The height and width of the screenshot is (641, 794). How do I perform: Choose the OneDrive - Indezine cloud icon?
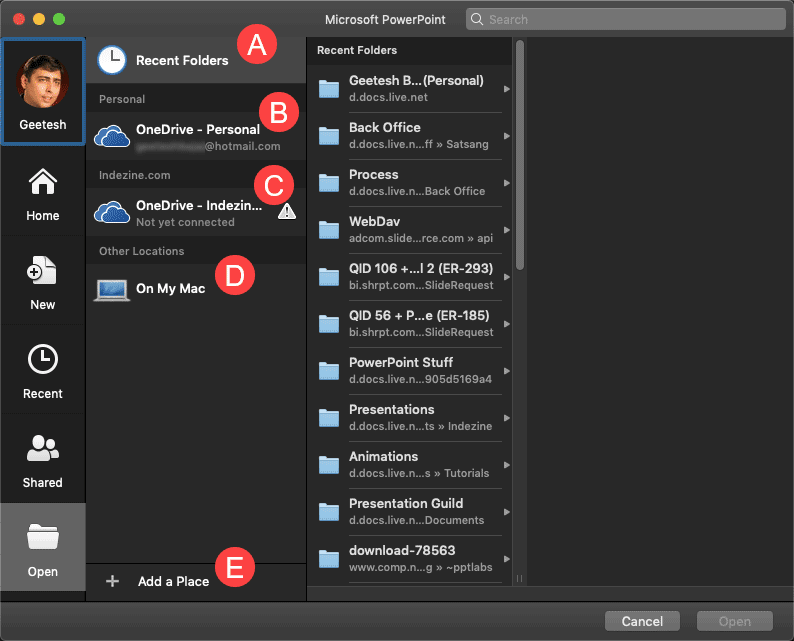pyautogui.click(x=112, y=212)
